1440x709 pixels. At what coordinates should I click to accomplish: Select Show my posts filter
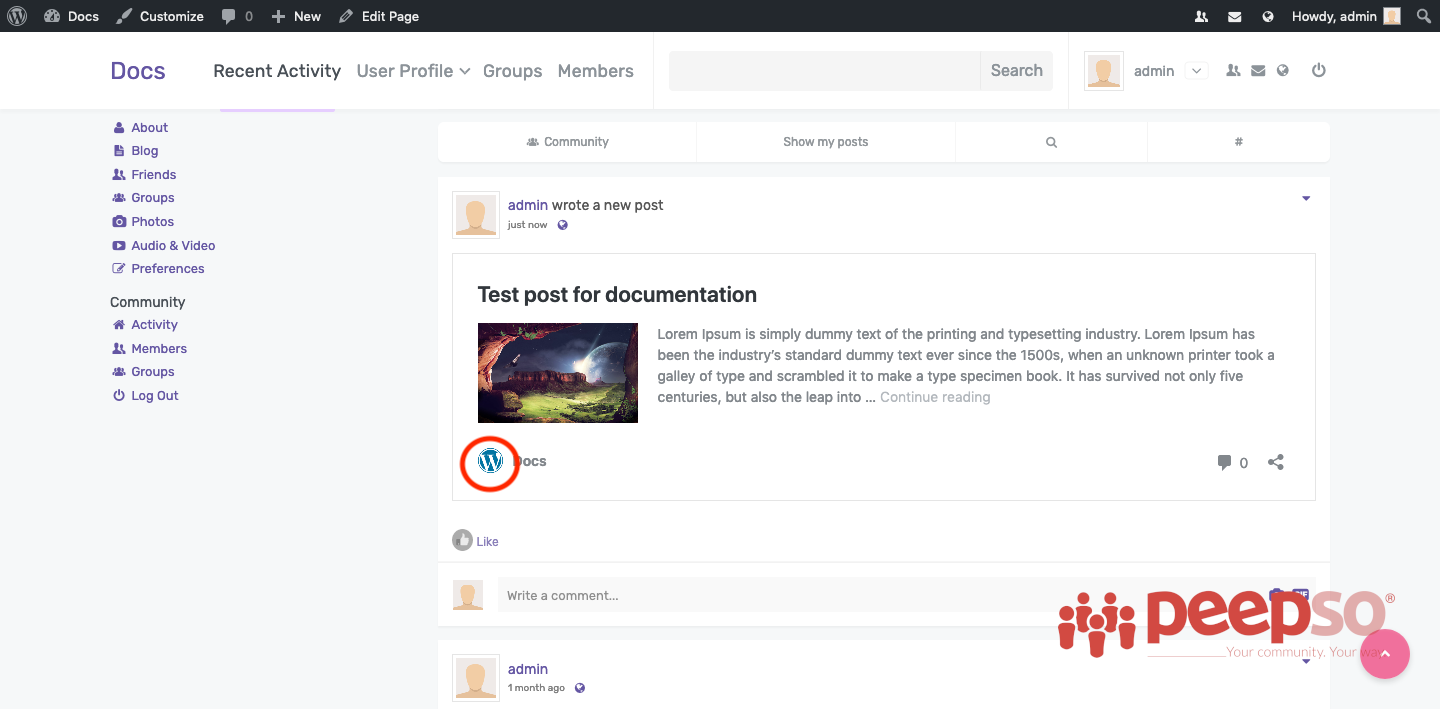tap(826, 142)
